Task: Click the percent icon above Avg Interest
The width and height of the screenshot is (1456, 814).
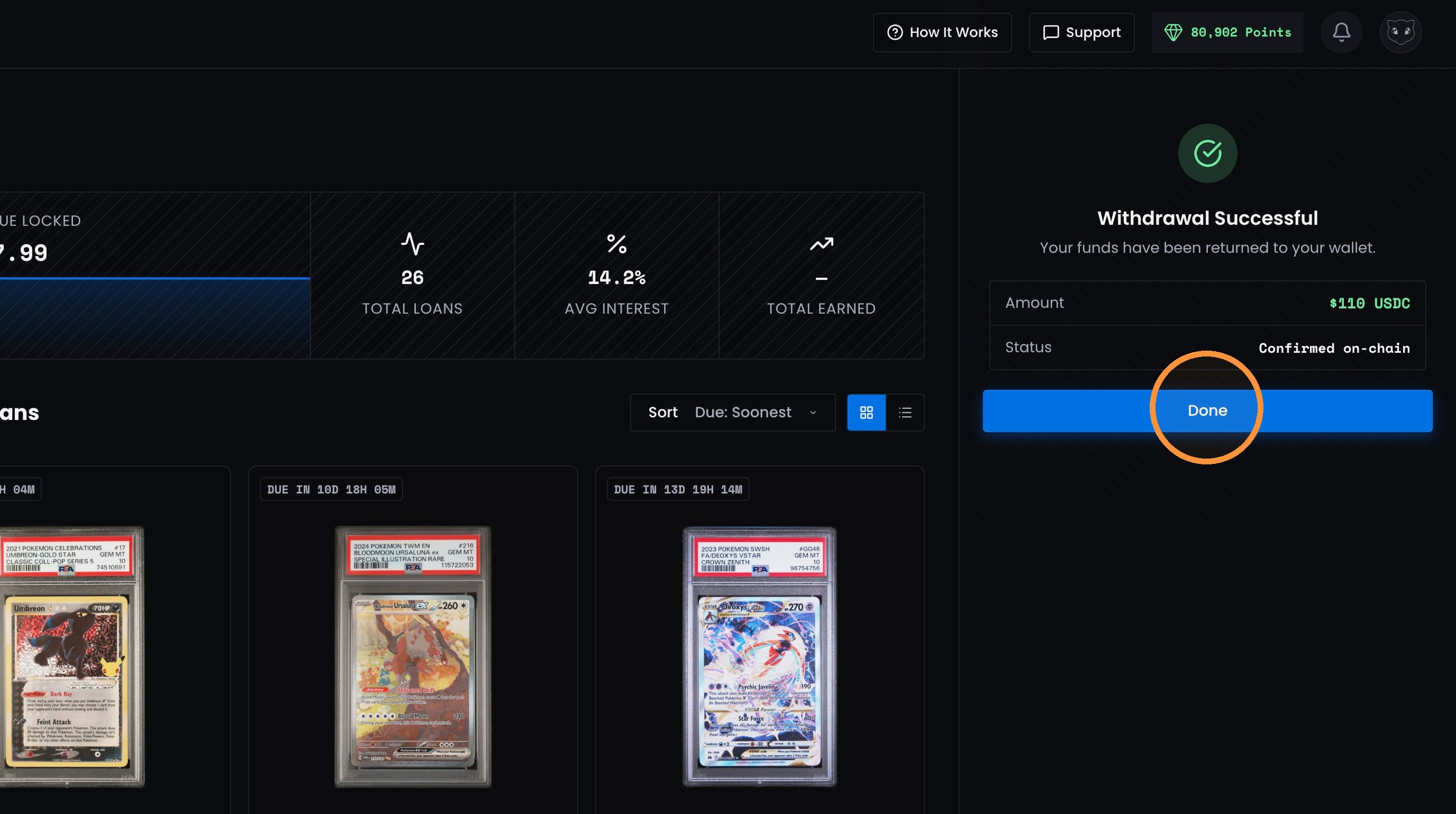Action: point(617,244)
